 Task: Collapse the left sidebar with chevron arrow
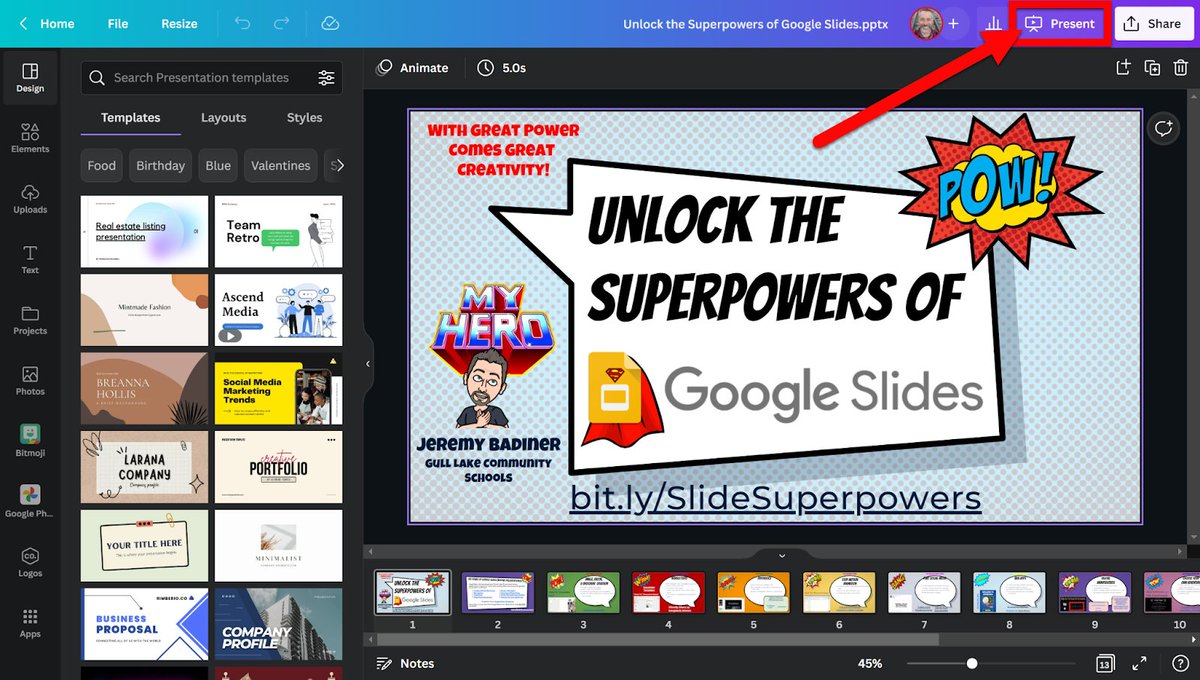367,364
